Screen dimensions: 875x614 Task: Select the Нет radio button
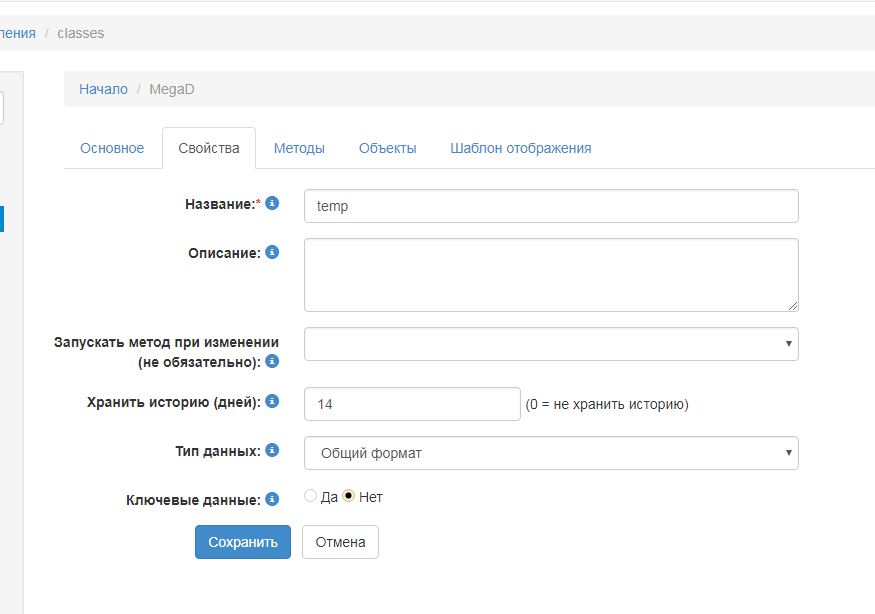coord(348,496)
